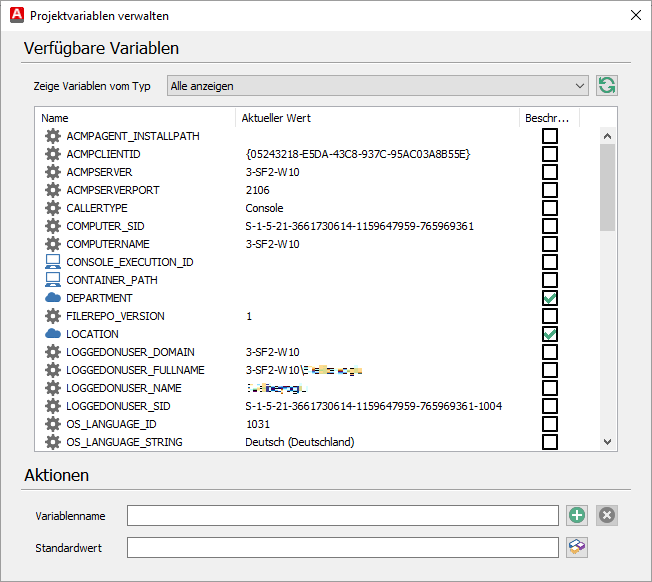Click the gray X delete variable icon

[x=607, y=515]
